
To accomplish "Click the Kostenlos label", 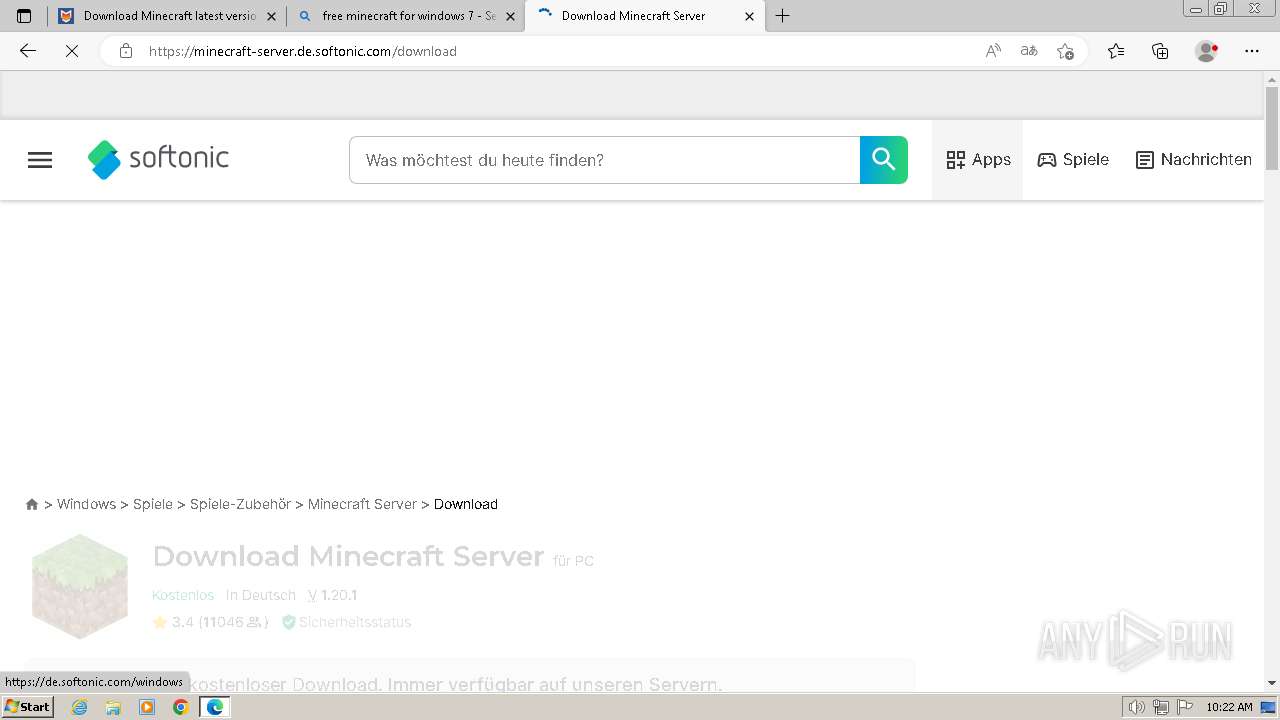I will pos(183,595).
